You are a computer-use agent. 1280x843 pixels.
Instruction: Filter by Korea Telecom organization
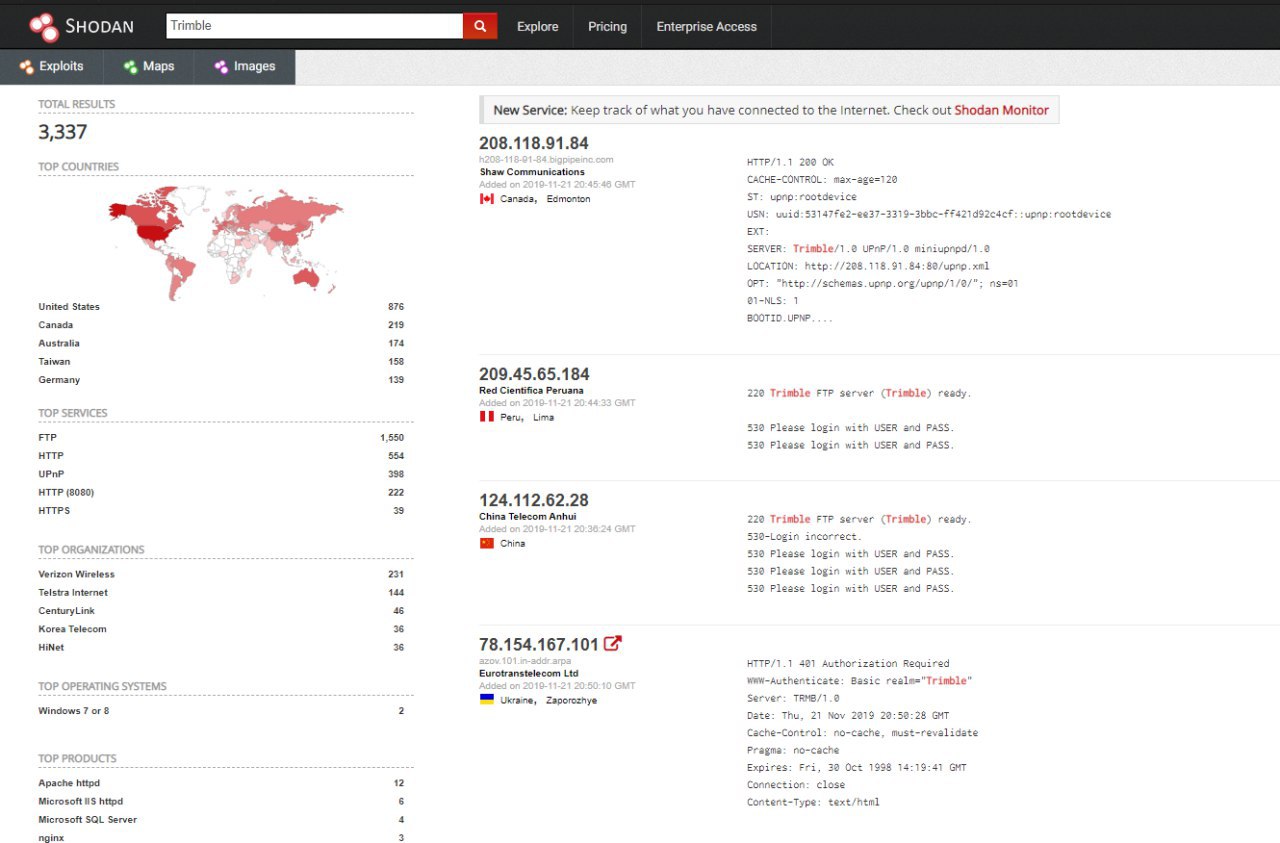point(72,629)
